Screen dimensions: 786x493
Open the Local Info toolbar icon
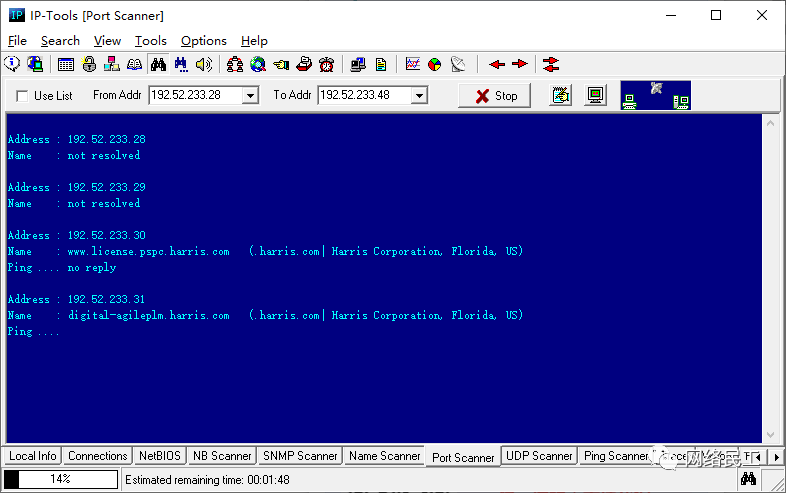click(x=12, y=64)
